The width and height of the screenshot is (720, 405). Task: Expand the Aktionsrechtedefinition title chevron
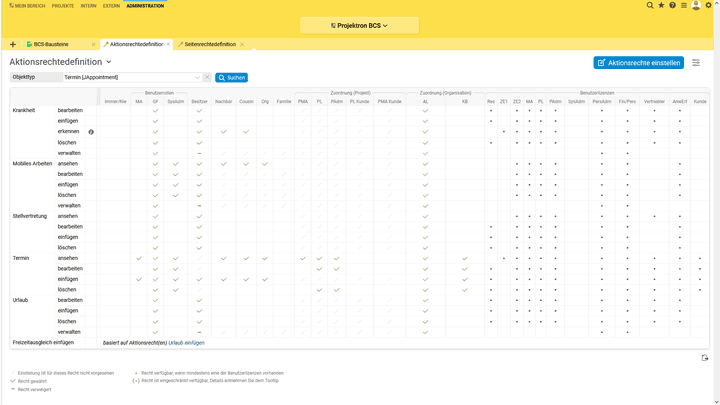(108, 62)
